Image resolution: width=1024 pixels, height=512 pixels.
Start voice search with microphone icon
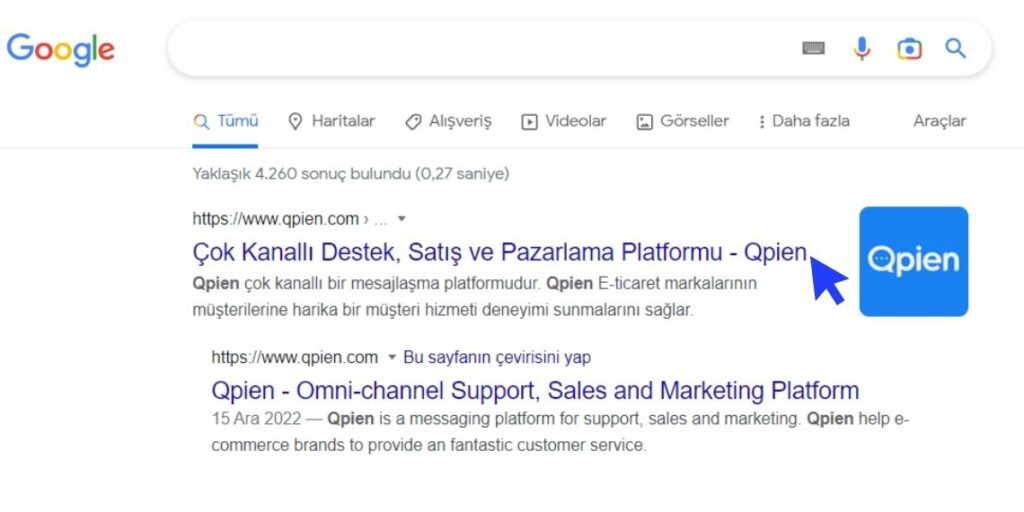point(862,48)
